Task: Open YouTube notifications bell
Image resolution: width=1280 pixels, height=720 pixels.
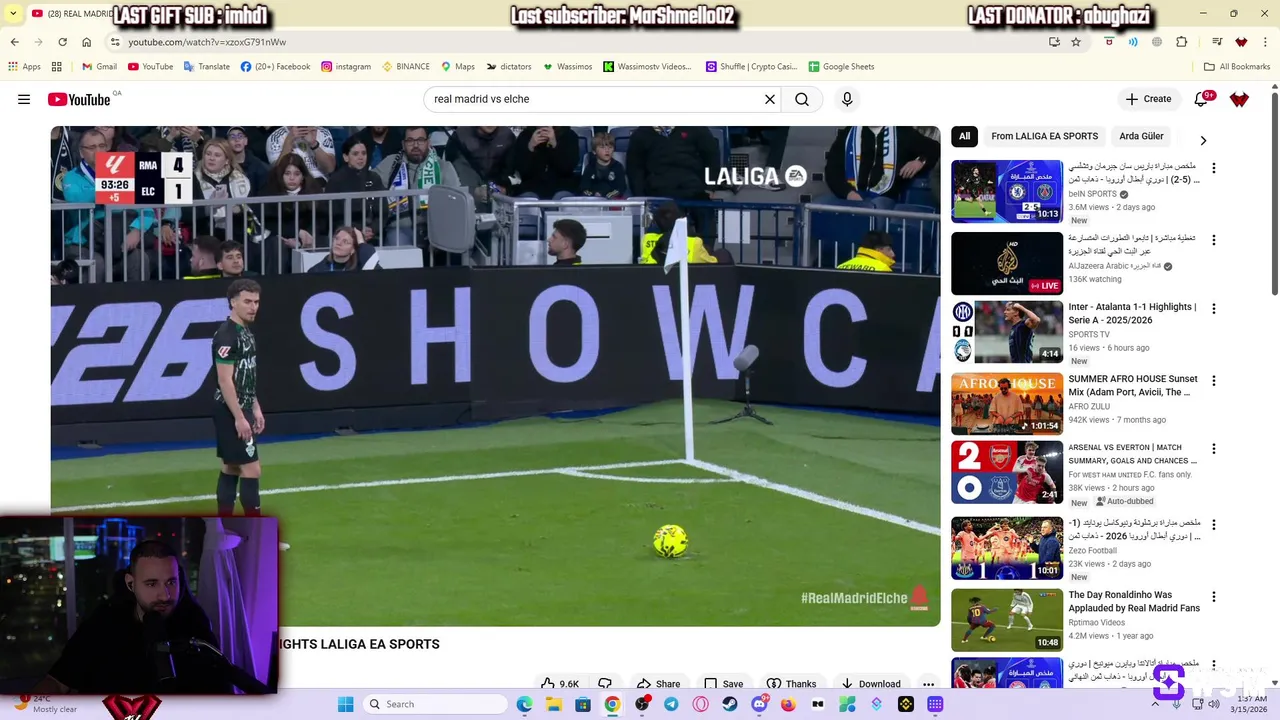Action: pyautogui.click(x=1203, y=99)
